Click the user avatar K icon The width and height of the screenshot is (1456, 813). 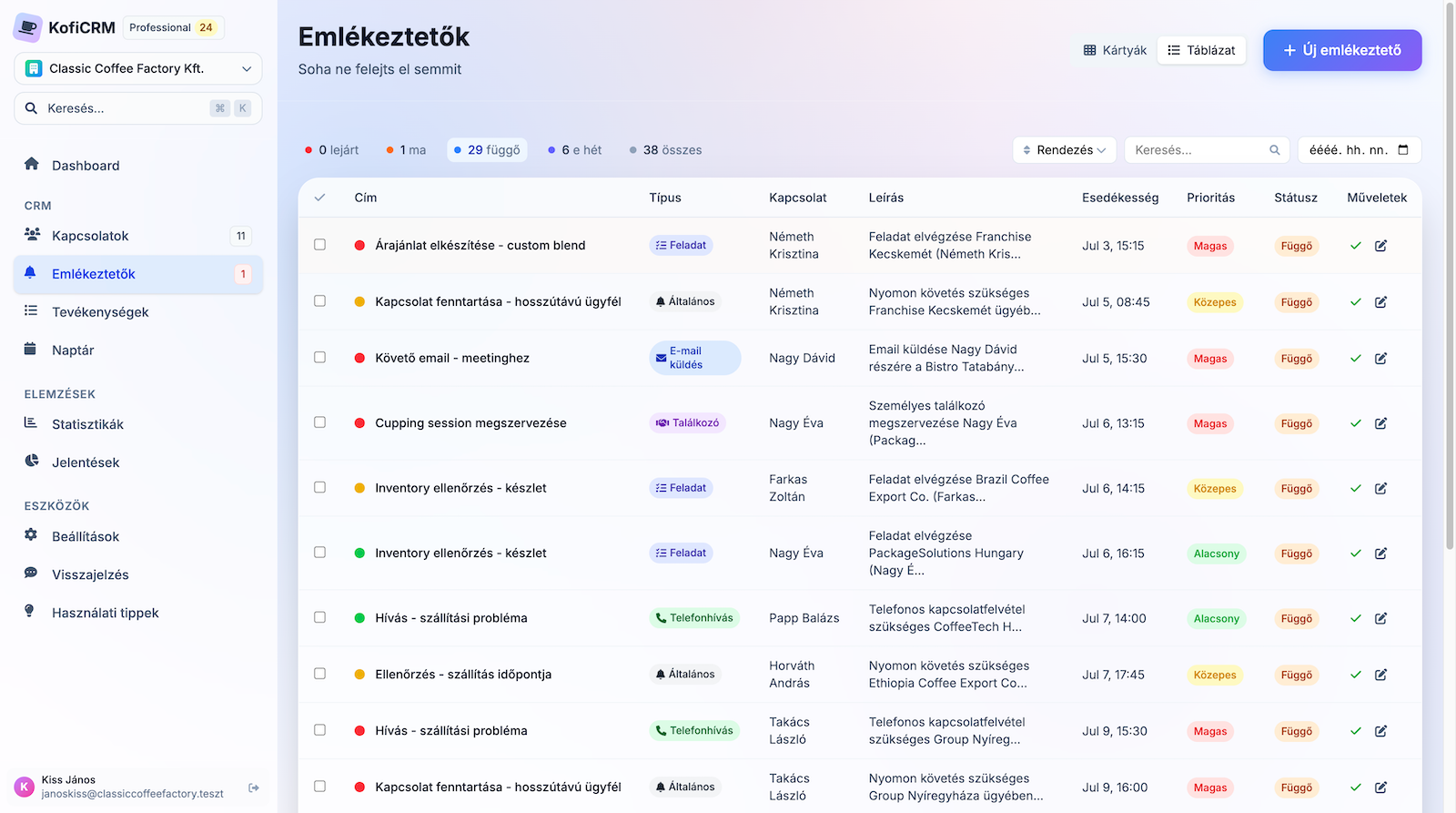coord(25,787)
